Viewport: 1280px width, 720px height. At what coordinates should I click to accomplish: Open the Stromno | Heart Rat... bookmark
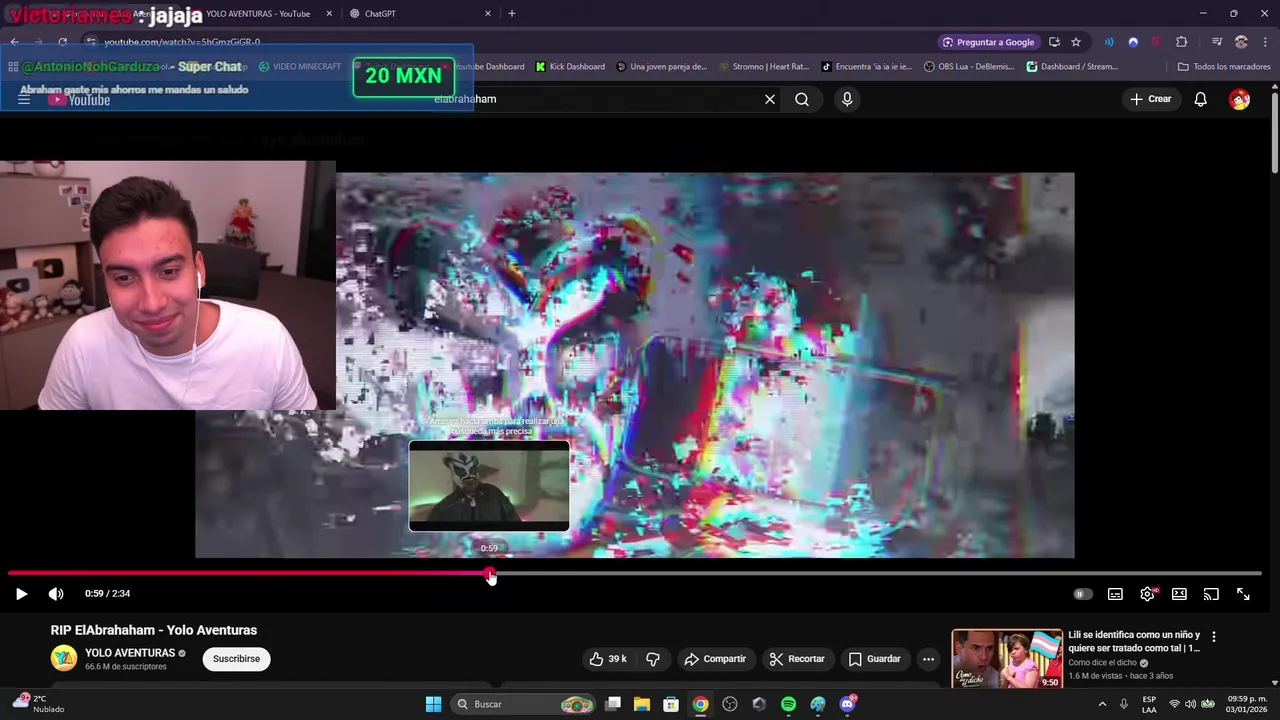(763, 67)
